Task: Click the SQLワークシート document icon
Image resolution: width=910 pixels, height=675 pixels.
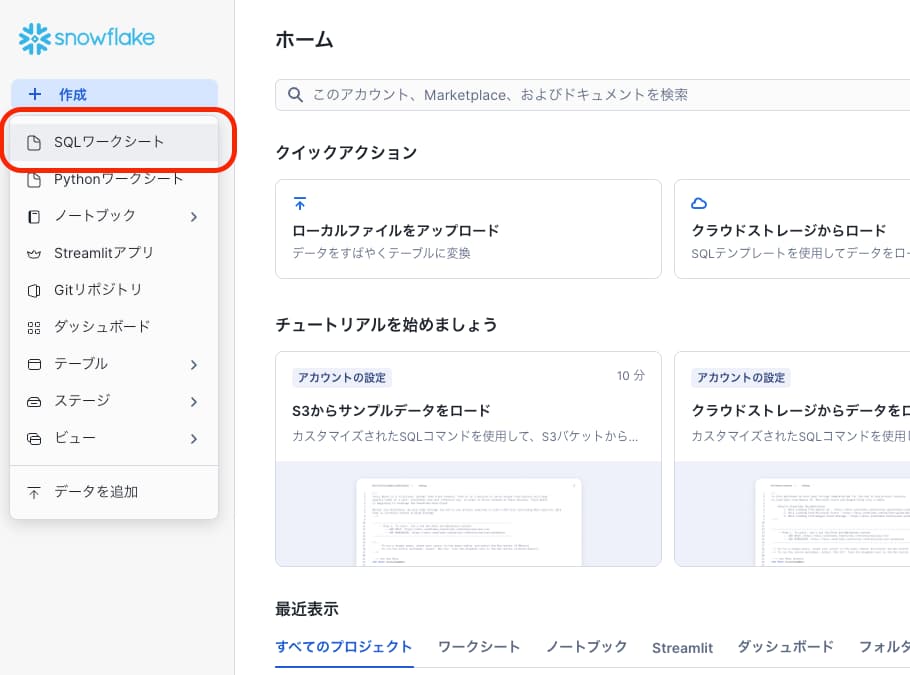Action: [34, 142]
